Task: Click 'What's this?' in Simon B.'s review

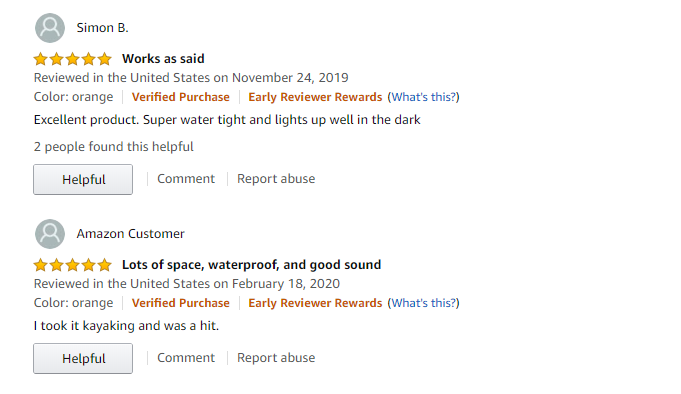Action: pos(423,97)
